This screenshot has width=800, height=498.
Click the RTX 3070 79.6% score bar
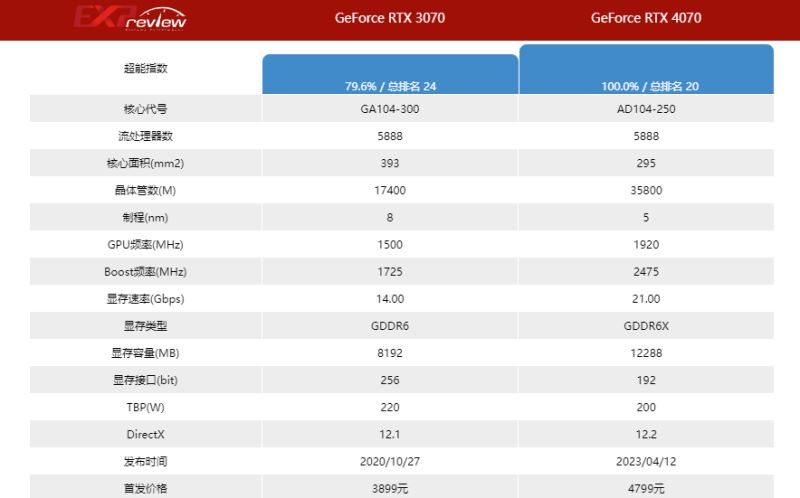[x=390, y=75]
